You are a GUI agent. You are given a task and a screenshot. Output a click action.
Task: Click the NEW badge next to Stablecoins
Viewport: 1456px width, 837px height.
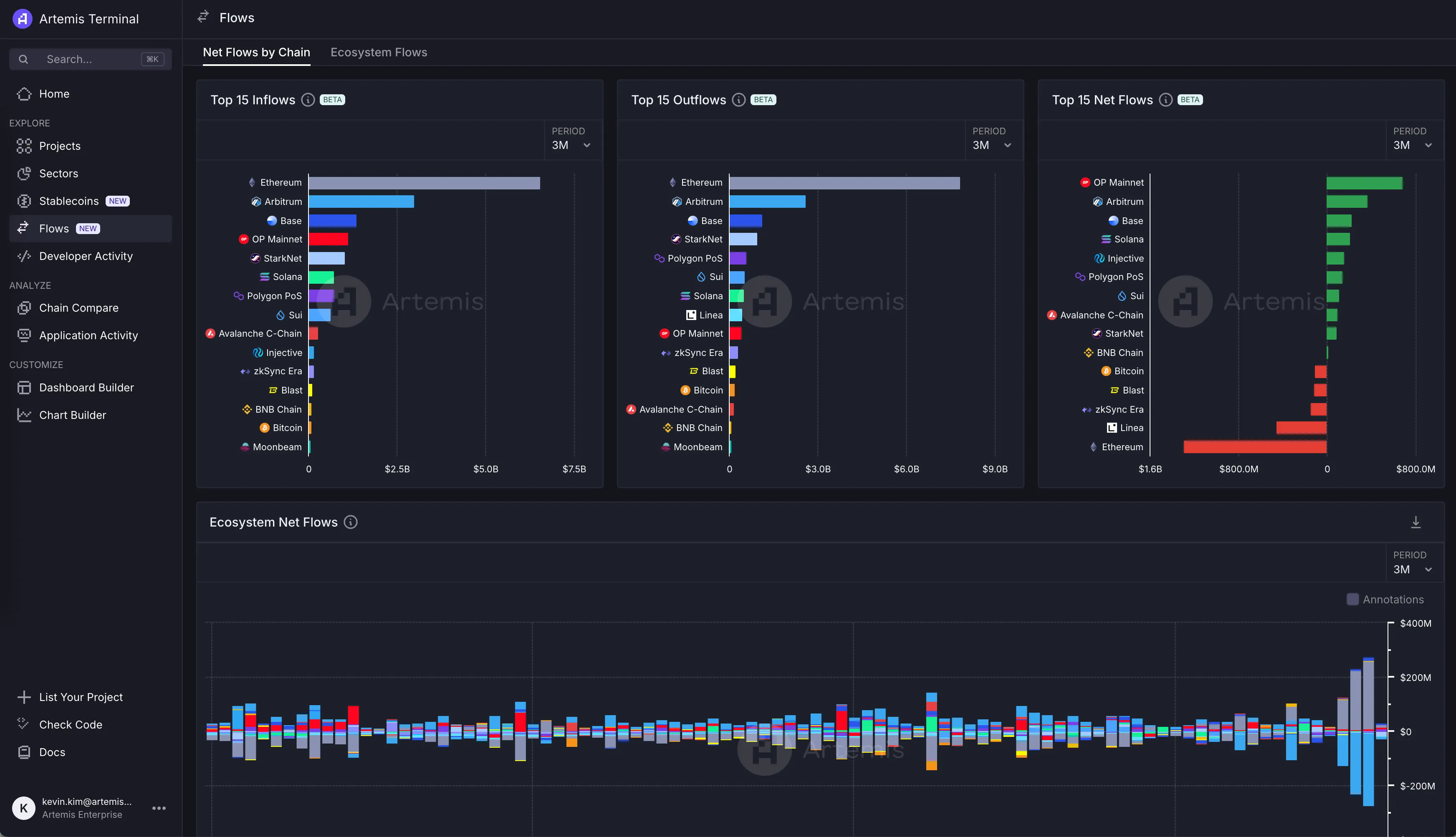118,201
